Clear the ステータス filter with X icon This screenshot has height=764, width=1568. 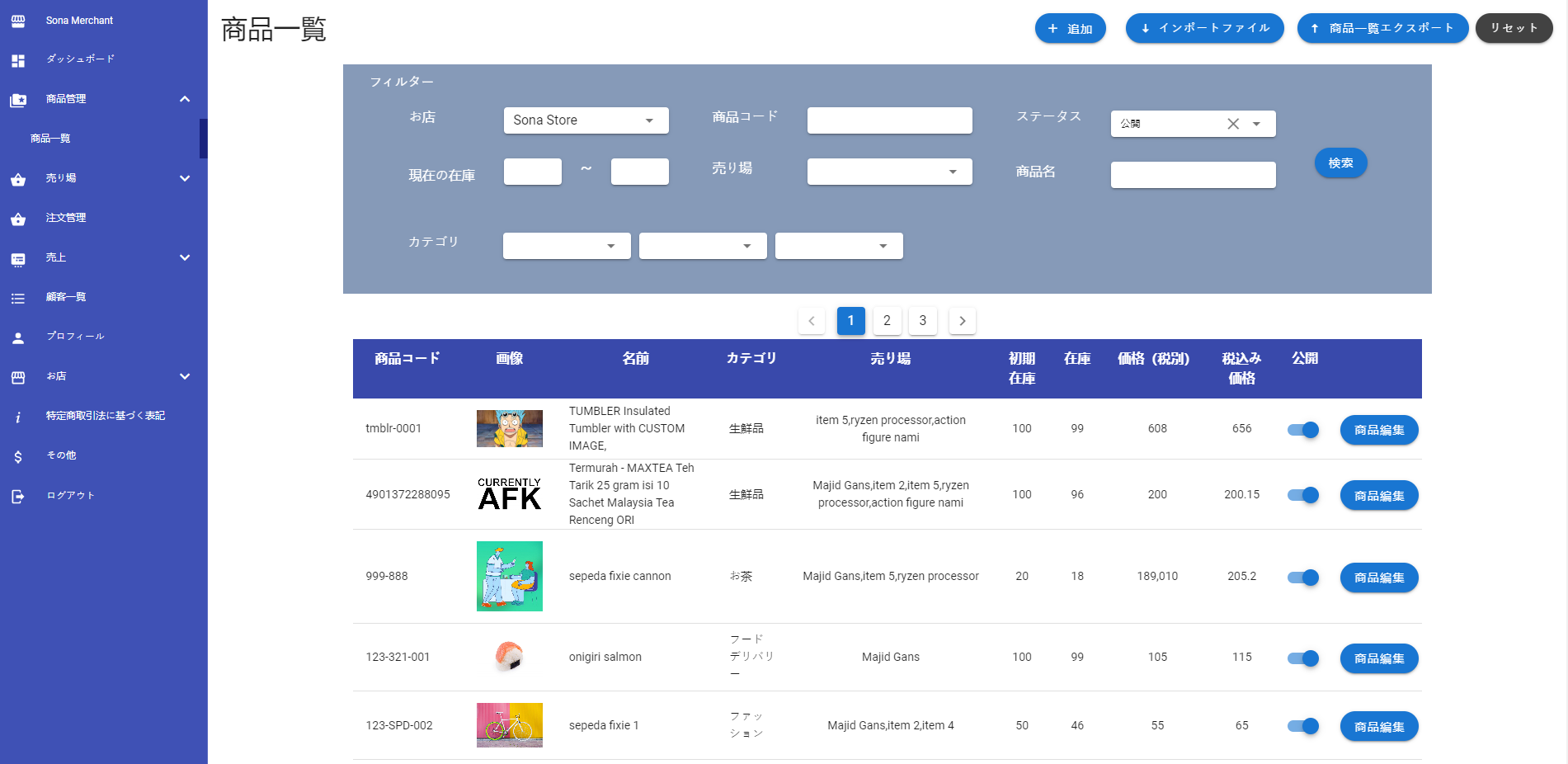point(1233,124)
